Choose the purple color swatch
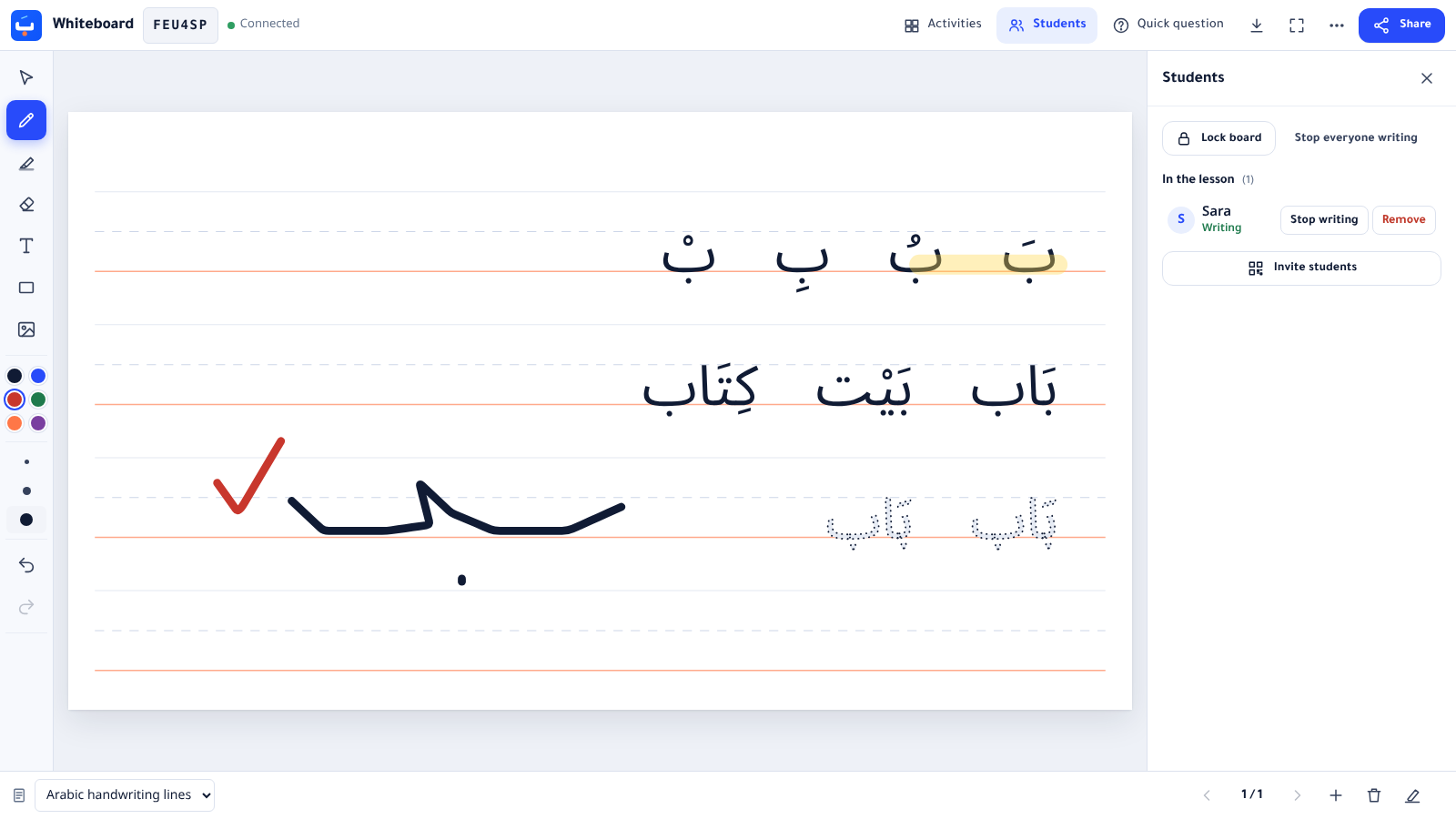Image resolution: width=1456 pixels, height=819 pixels. pos(38,423)
